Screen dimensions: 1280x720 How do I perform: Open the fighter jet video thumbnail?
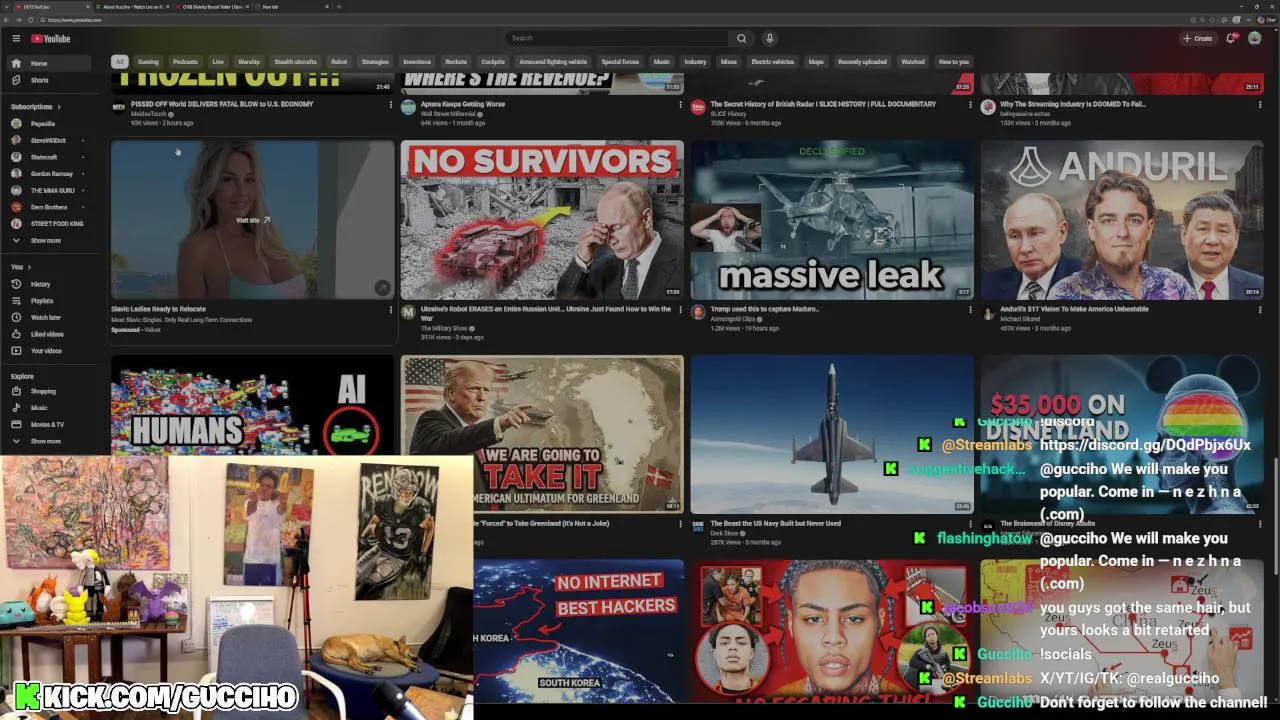(x=832, y=435)
